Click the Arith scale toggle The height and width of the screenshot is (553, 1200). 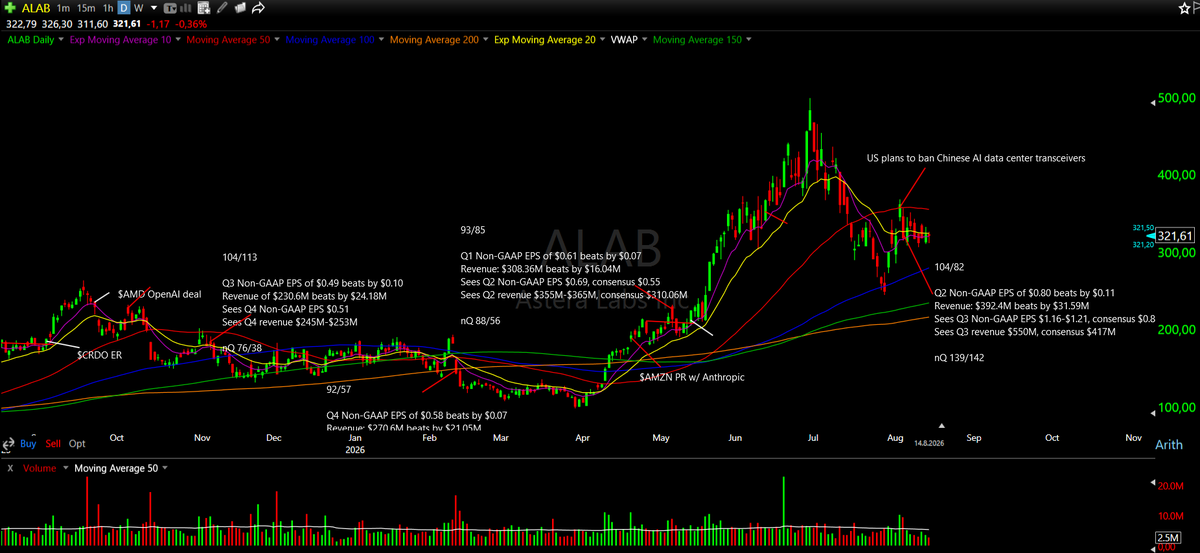(1170, 444)
